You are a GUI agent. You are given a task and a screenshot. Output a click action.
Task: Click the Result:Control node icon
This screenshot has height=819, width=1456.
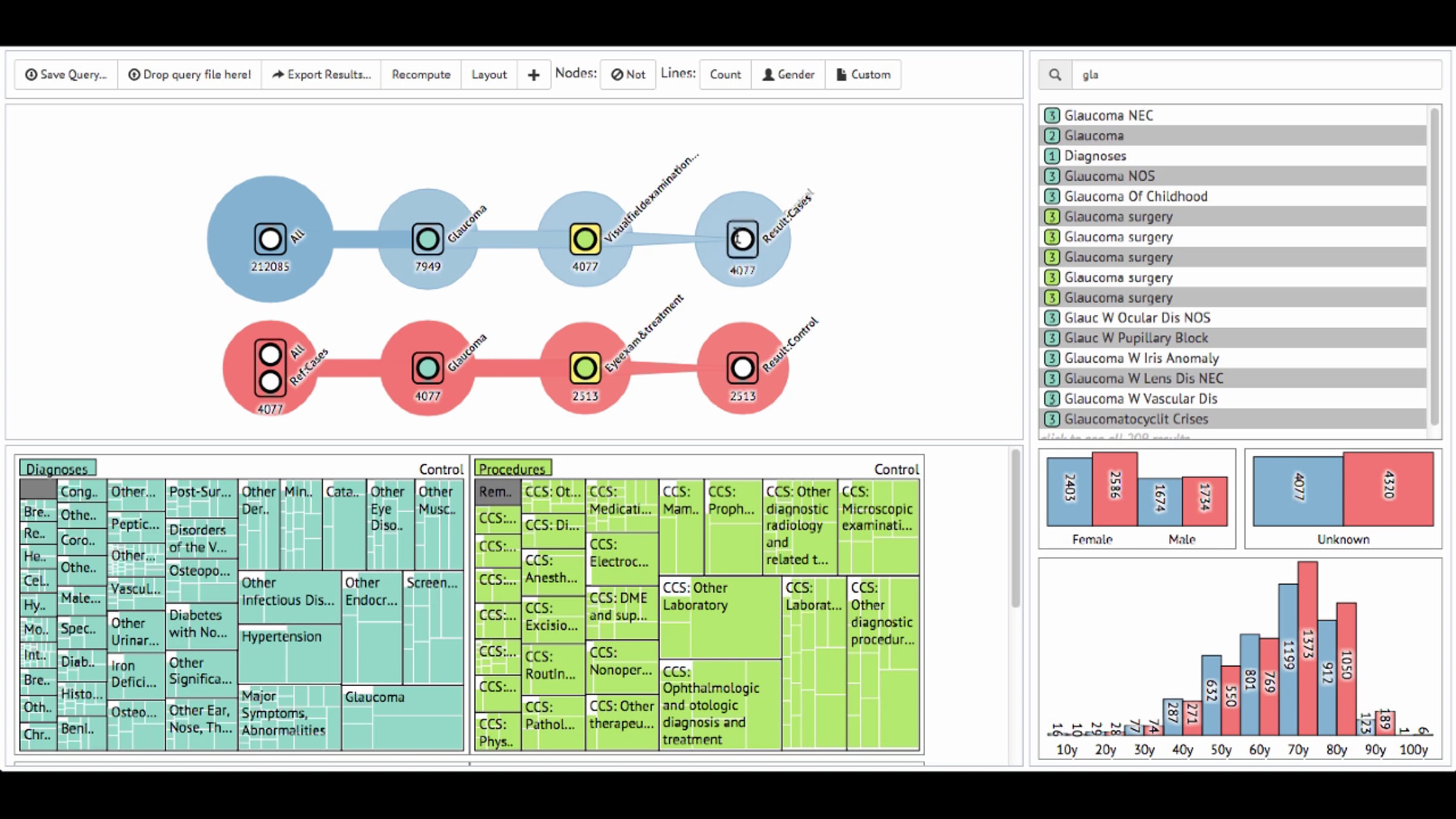point(743,368)
